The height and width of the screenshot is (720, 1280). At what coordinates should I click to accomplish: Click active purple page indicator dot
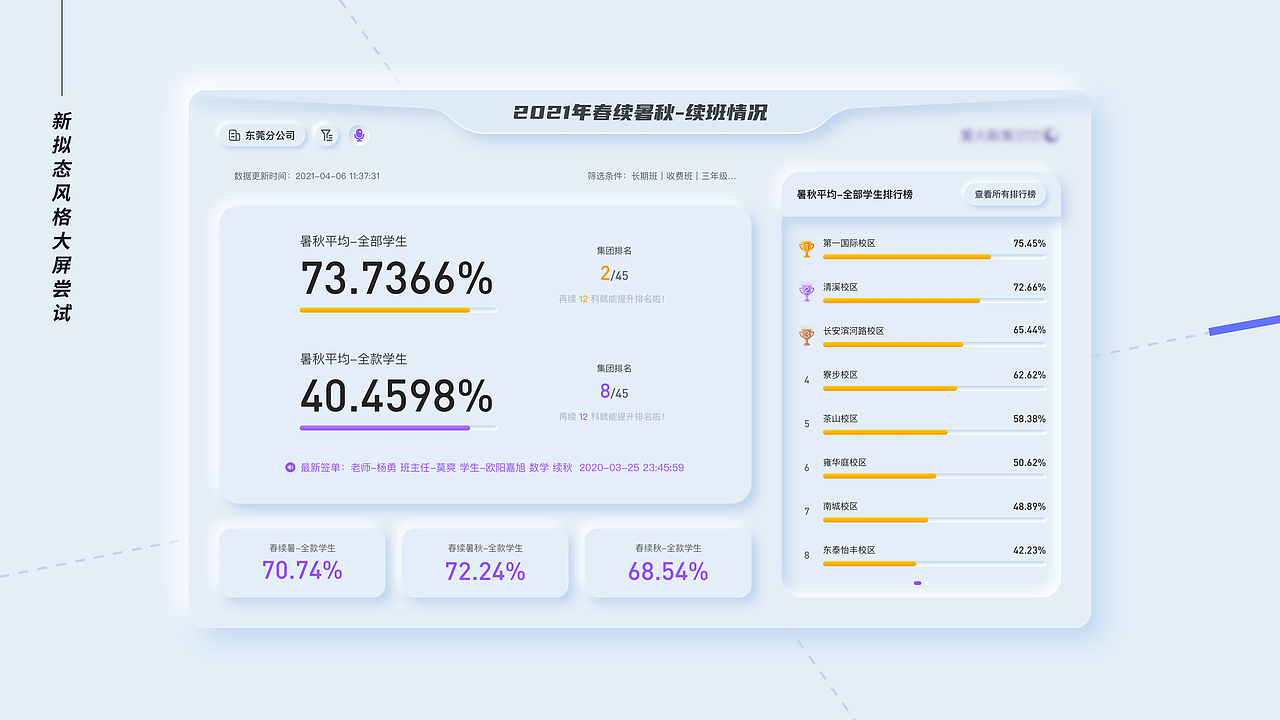click(x=917, y=583)
